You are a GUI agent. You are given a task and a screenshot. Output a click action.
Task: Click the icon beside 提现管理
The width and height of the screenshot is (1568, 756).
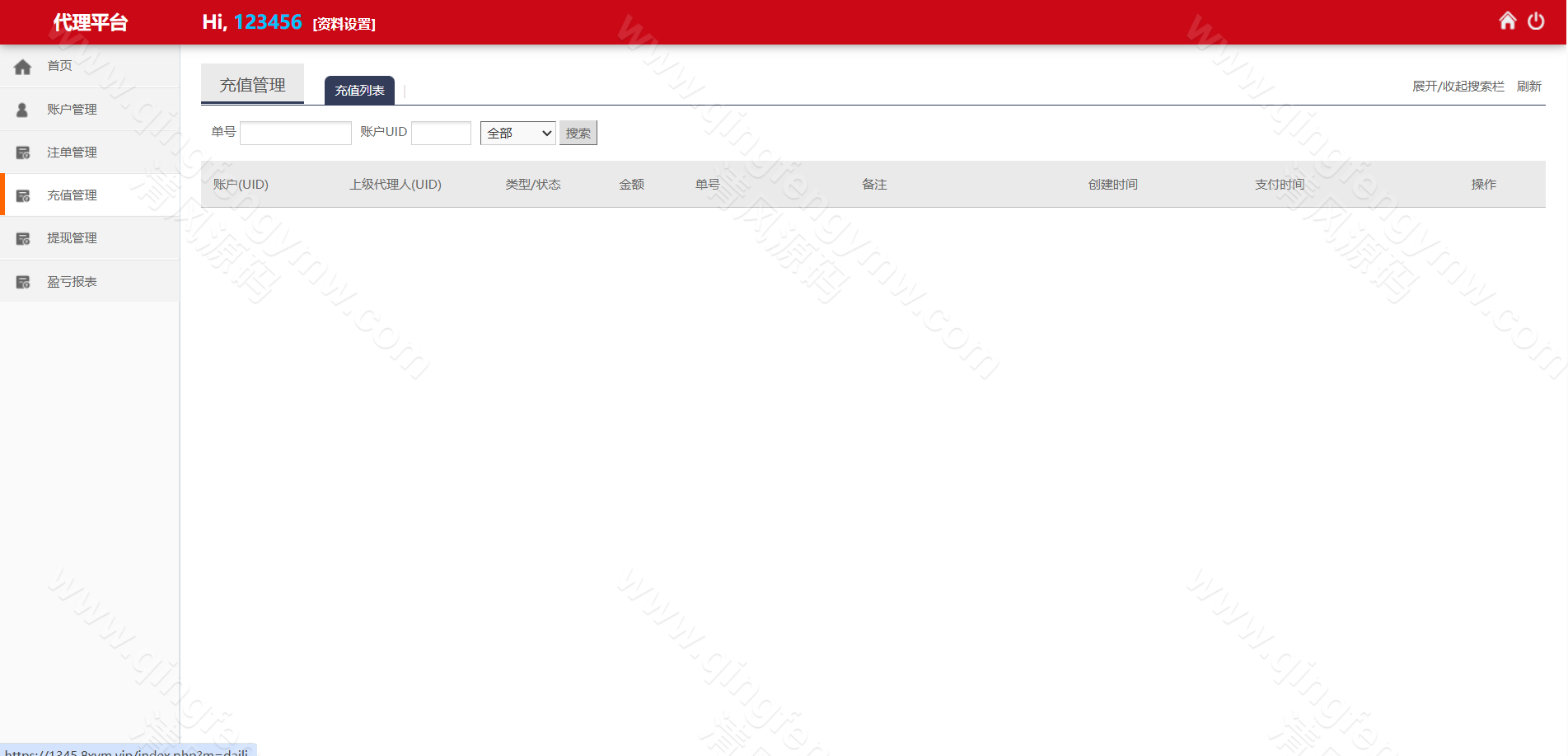point(23,238)
